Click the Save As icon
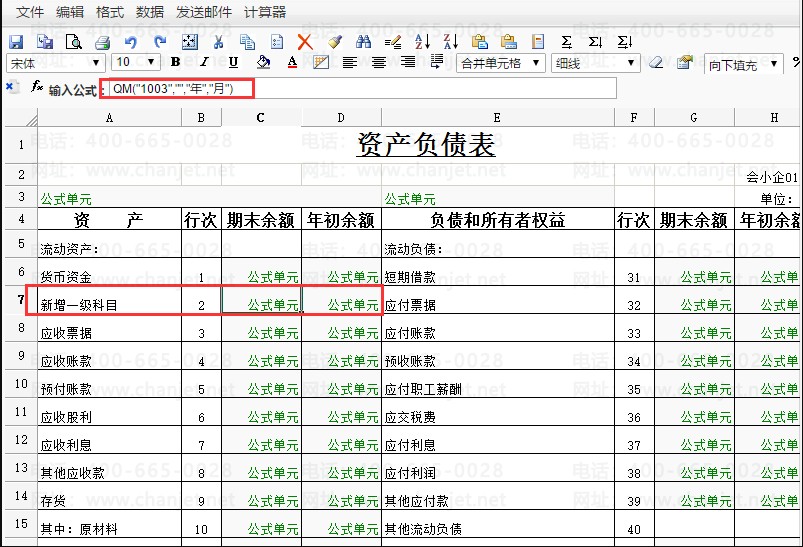The width and height of the screenshot is (803, 547). pyautogui.click(x=45, y=42)
